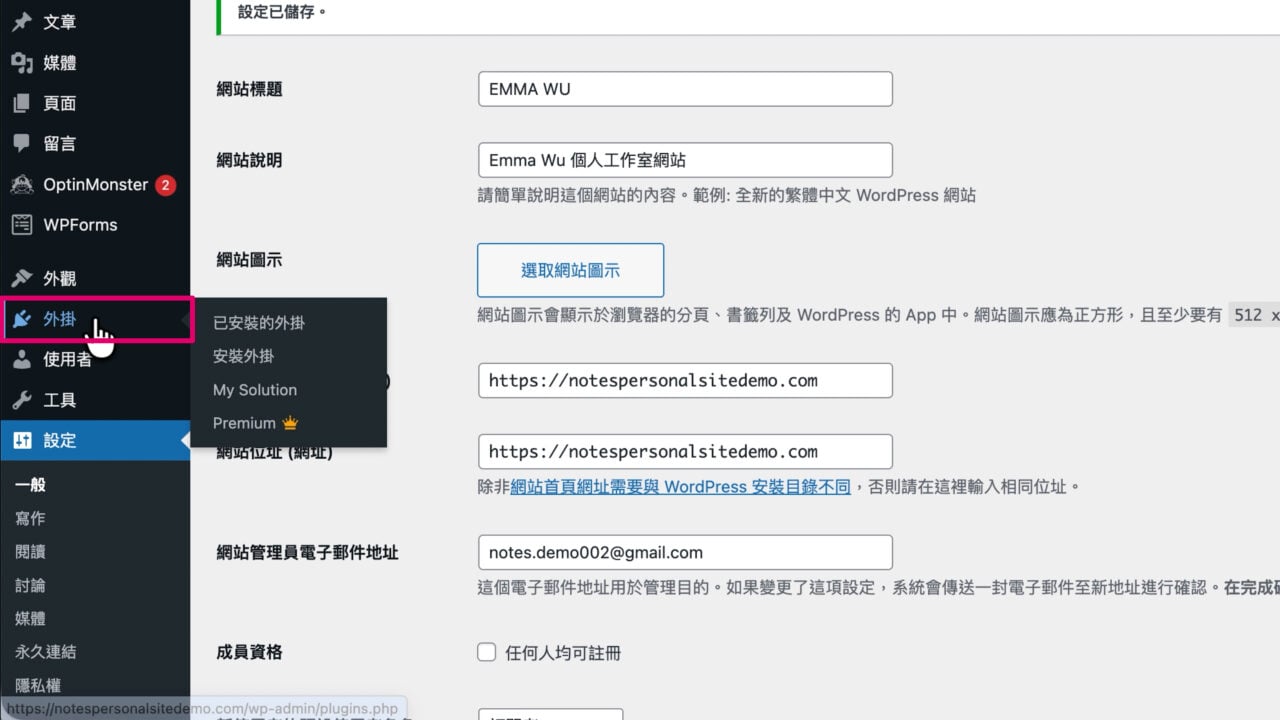Choose 安裝外掛 from the flyout
1280x720 pixels.
click(243, 356)
